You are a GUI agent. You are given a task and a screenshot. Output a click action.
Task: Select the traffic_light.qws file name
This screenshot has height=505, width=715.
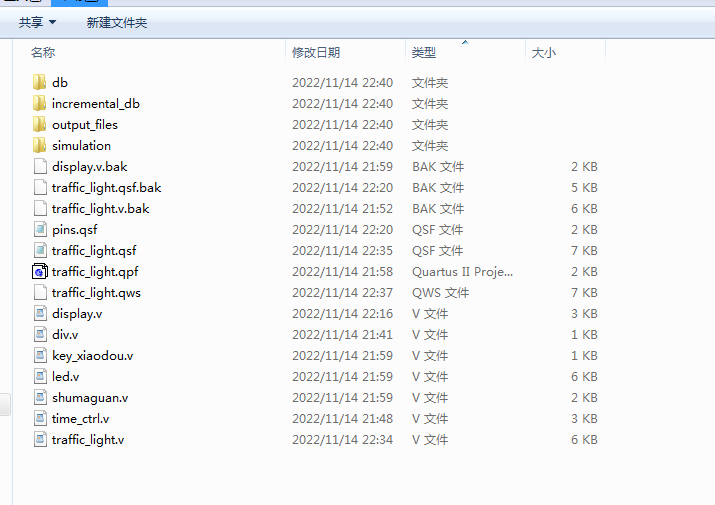(94, 292)
